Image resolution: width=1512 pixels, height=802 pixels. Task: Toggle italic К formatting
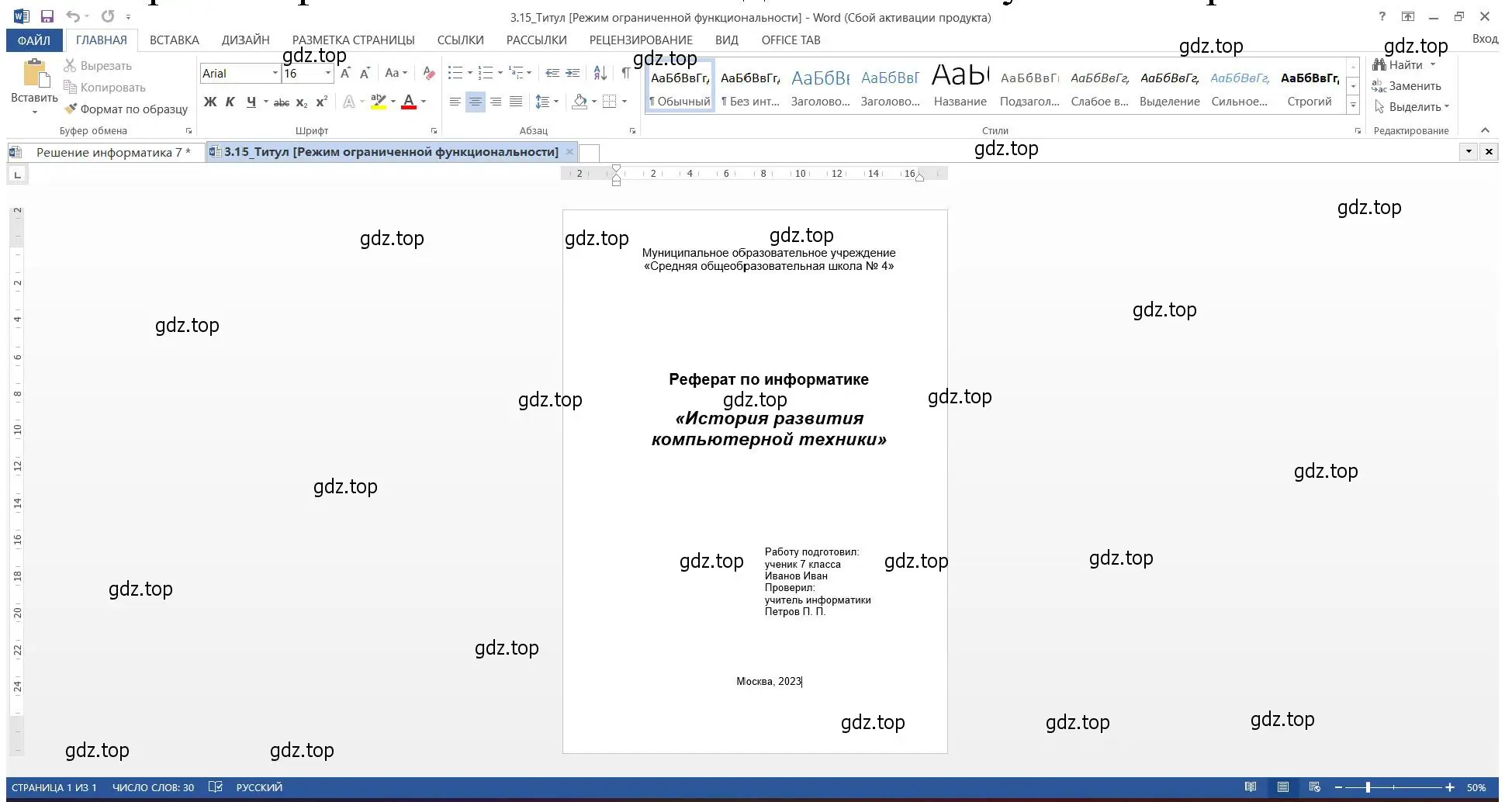point(230,102)
